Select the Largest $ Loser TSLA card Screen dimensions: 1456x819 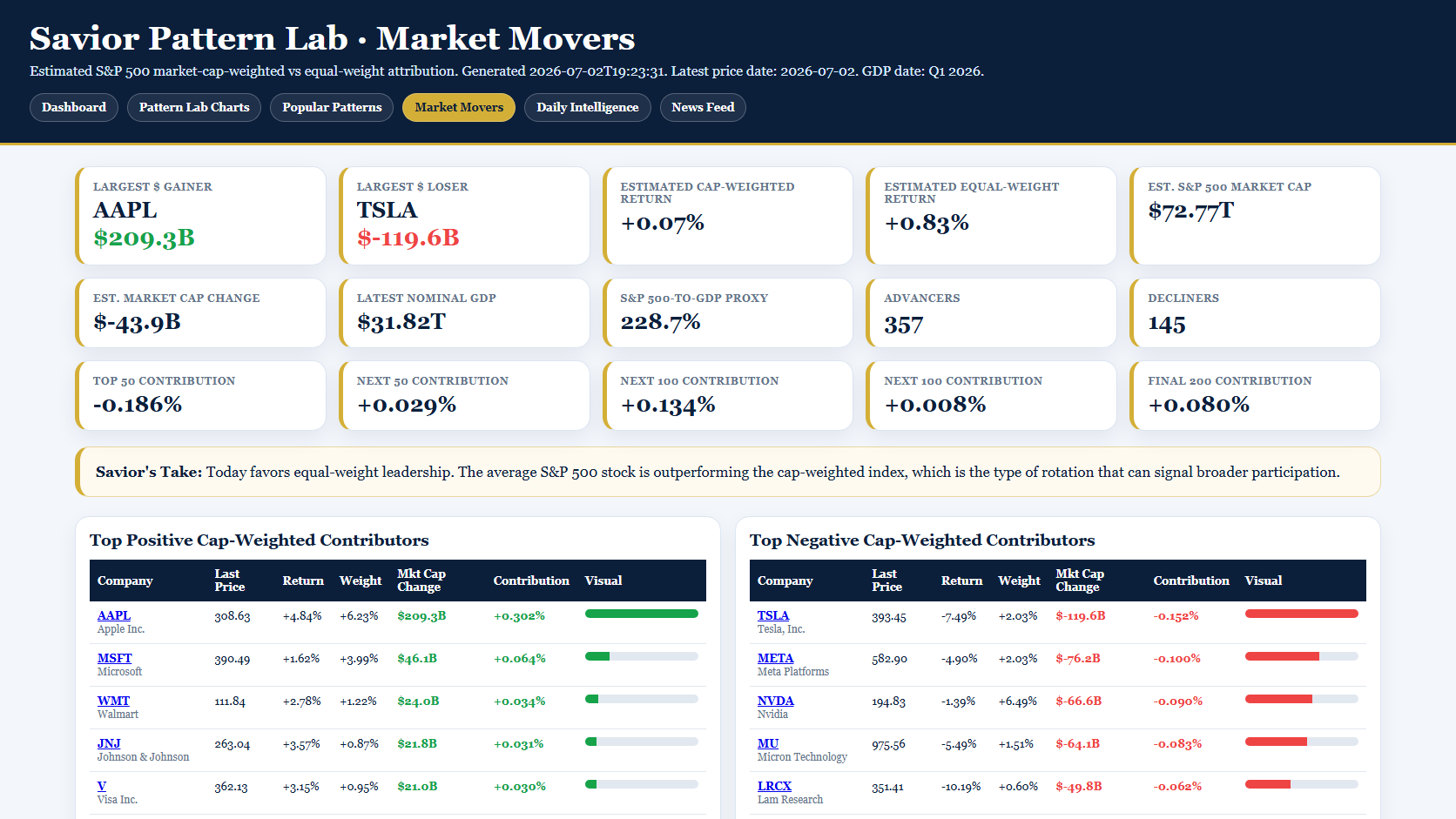click(x=464, y=216)
